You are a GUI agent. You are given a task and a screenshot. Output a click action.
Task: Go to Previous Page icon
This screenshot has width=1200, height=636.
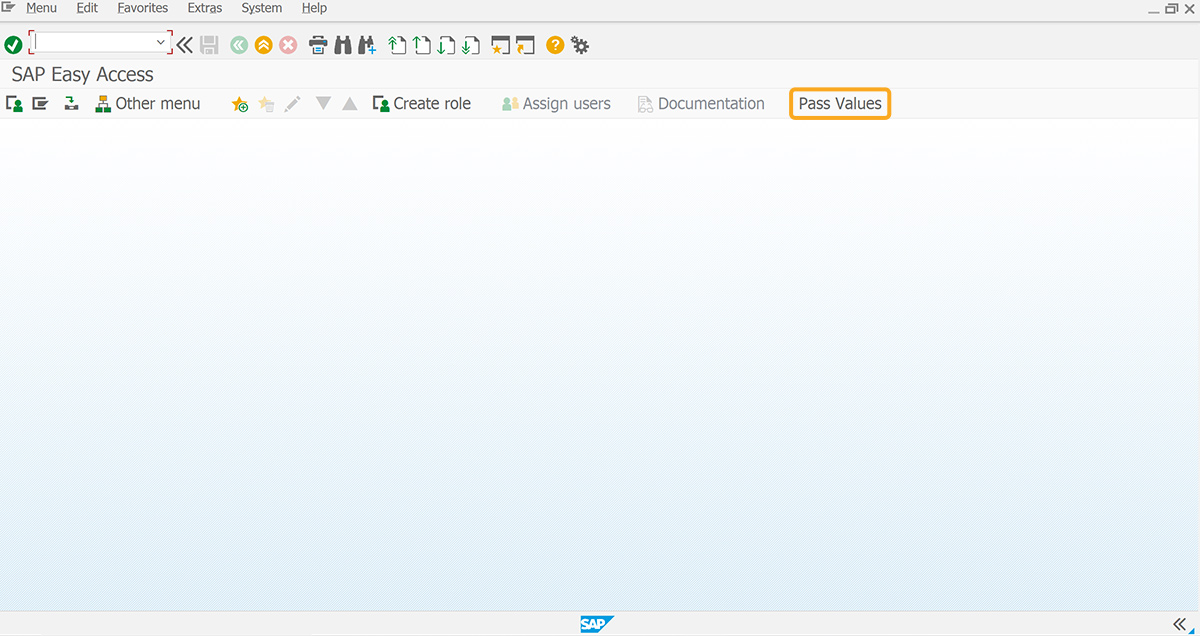pyautogui.click(x=422, y=45)
